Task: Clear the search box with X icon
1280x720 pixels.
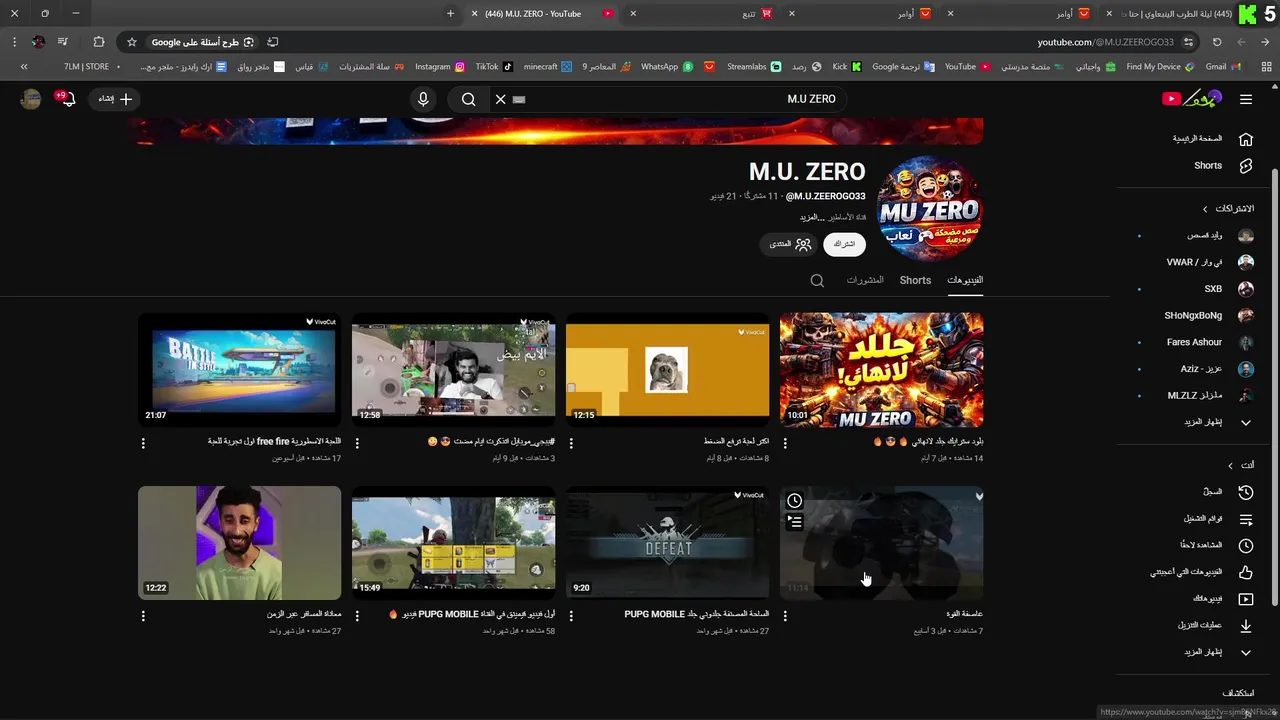Action: (x=501, y=99)
